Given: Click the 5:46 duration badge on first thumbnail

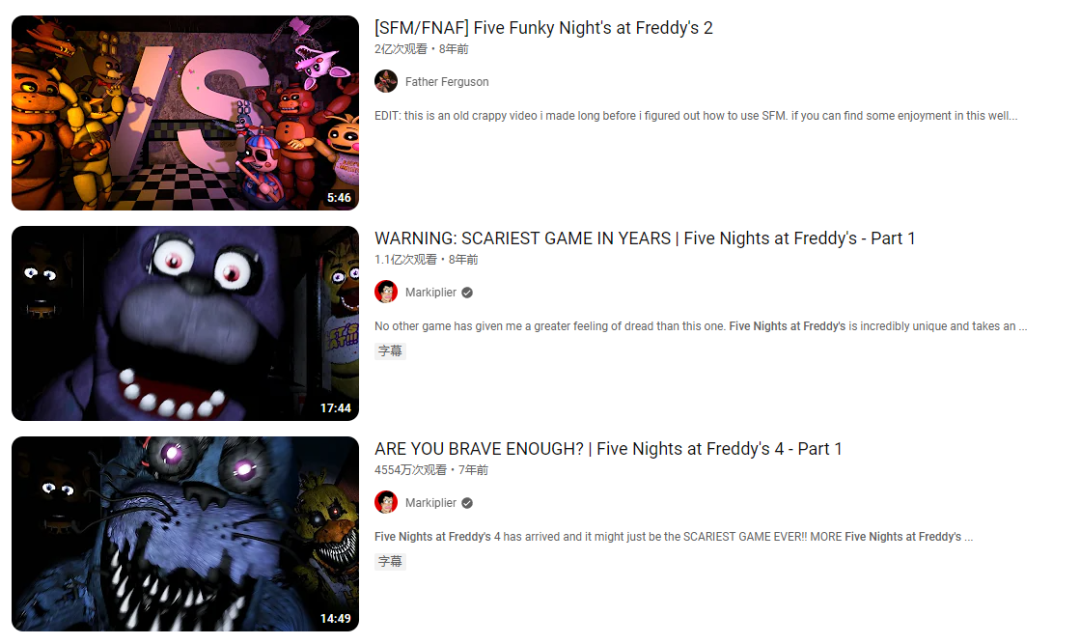Looking at the screenshot, I should pyautogui.click(x=339, y=198).
